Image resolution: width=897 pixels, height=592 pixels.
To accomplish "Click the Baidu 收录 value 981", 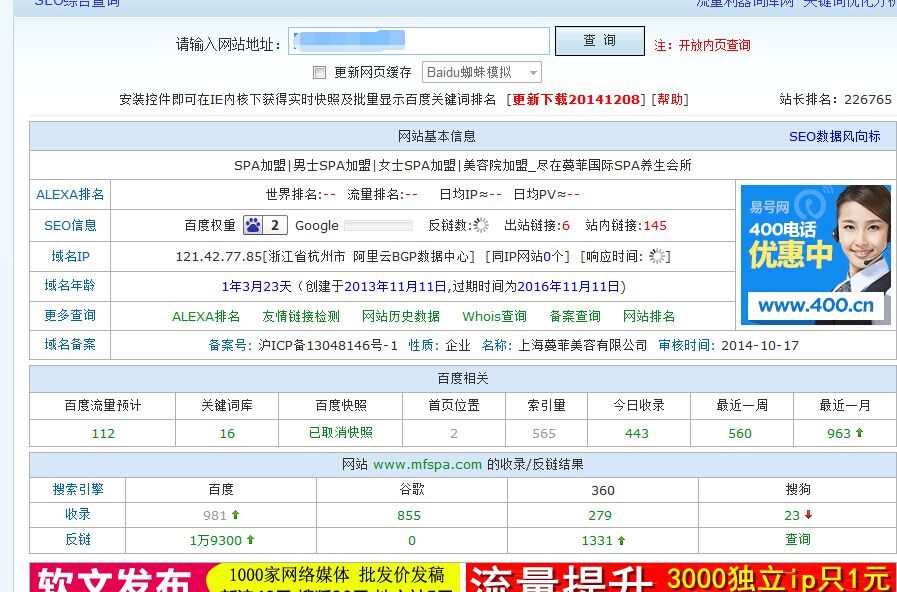I will tap(215, 515).
